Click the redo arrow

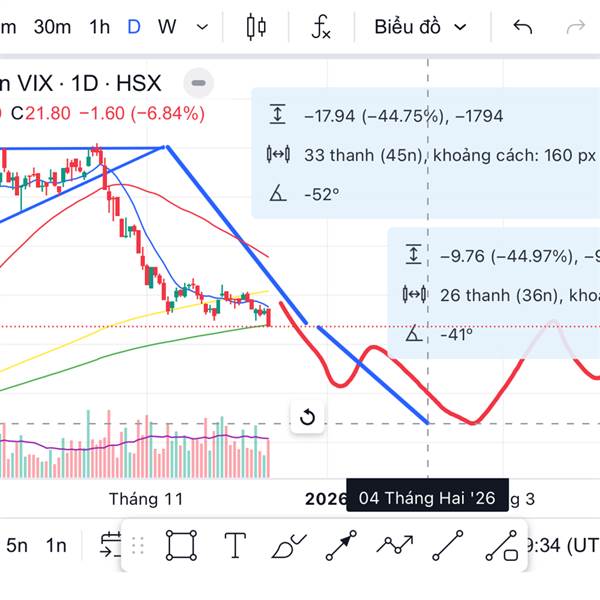click(x=575, y=27)
